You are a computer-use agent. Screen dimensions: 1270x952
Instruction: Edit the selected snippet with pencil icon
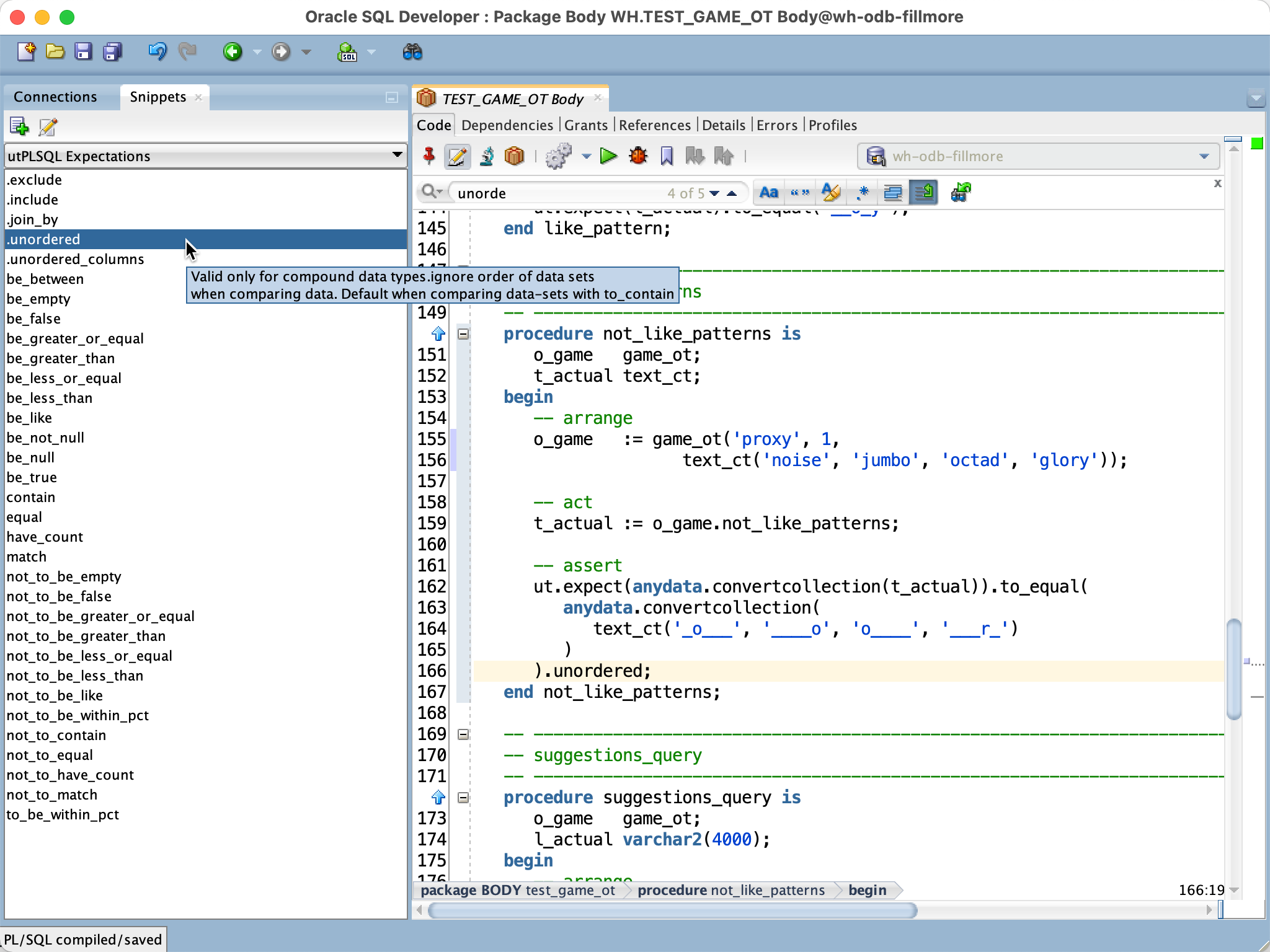coord(47,126)
